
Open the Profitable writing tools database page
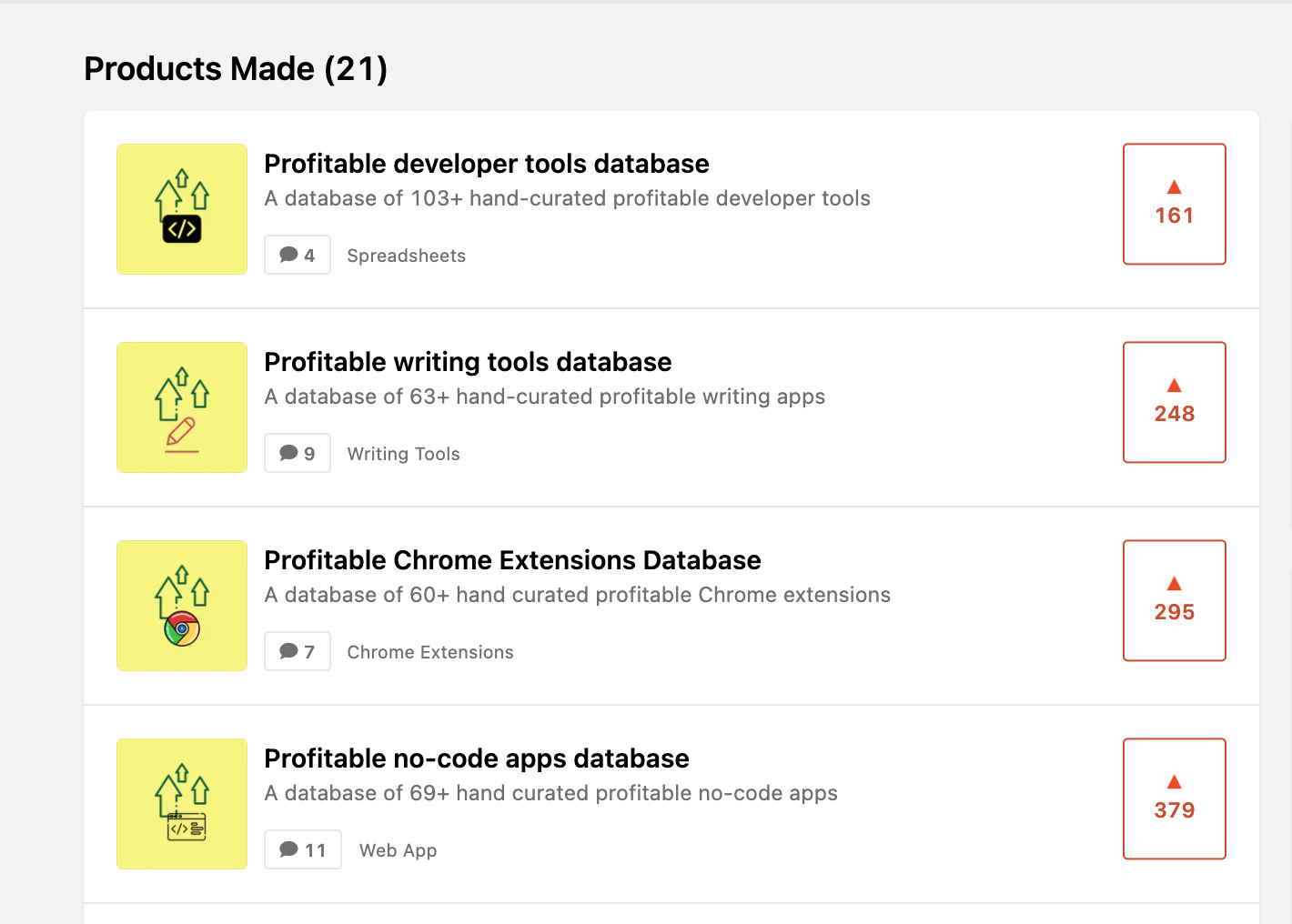[468, 362]
